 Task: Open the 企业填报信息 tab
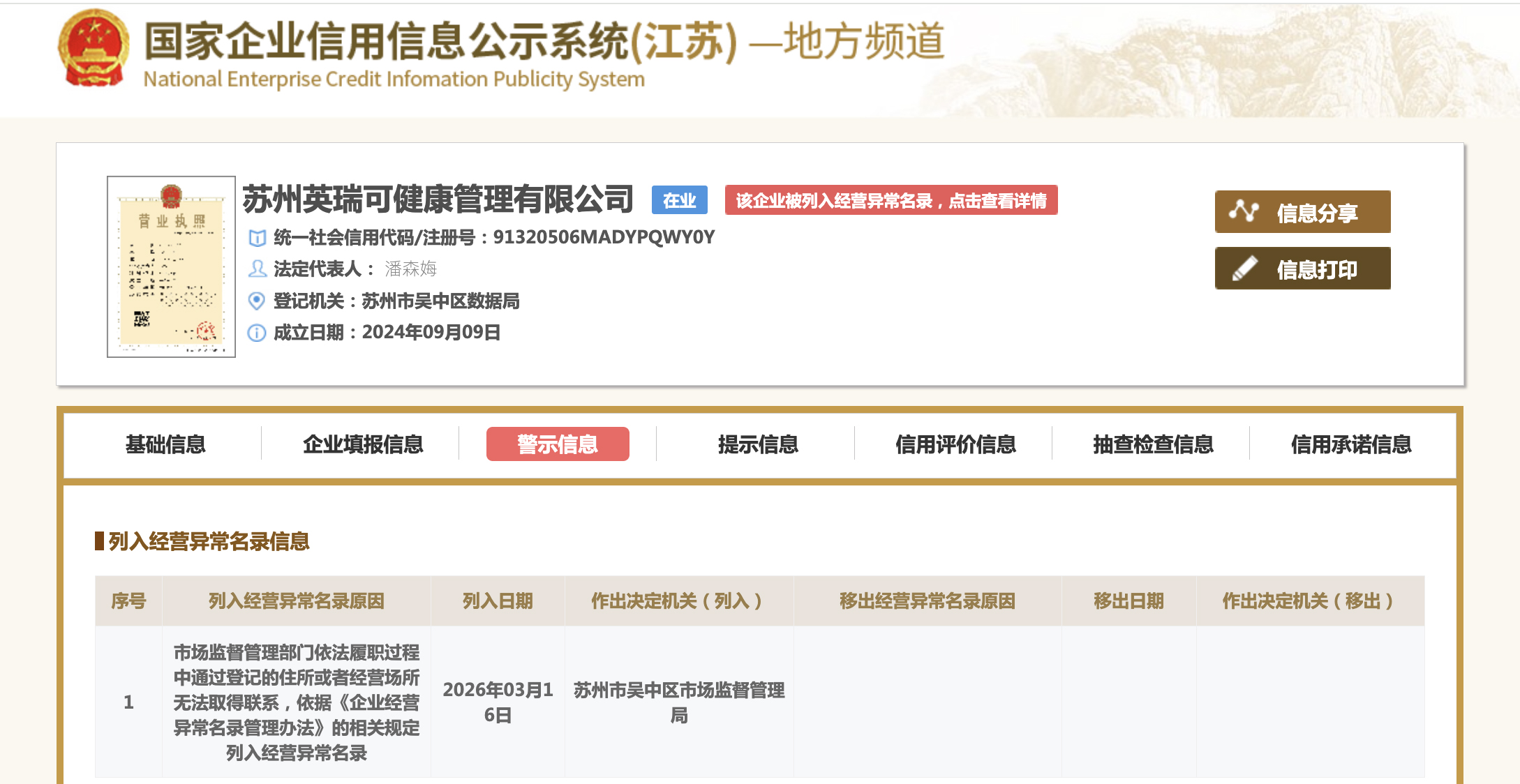(x=363, y=444)
